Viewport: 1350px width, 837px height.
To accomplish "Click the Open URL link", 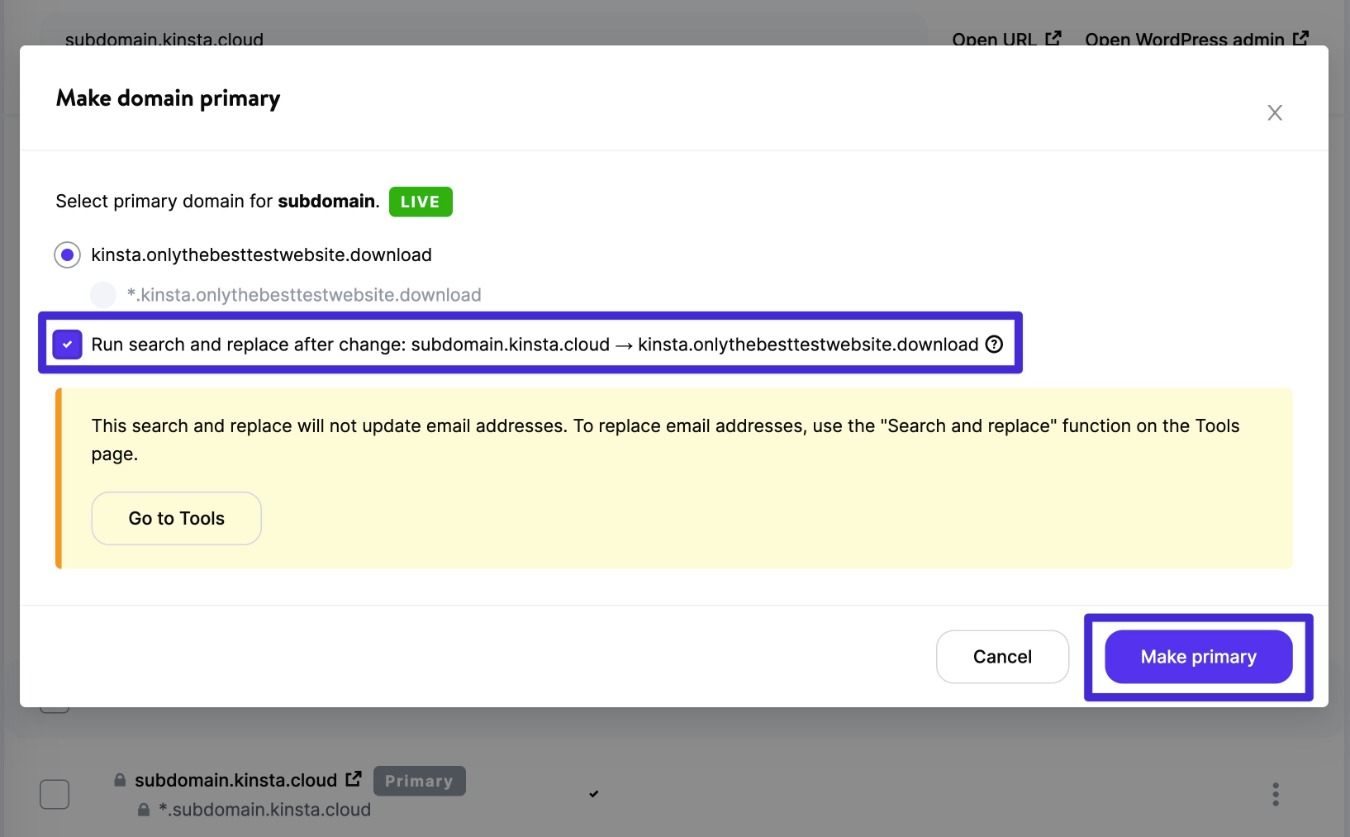I will 994,39.
